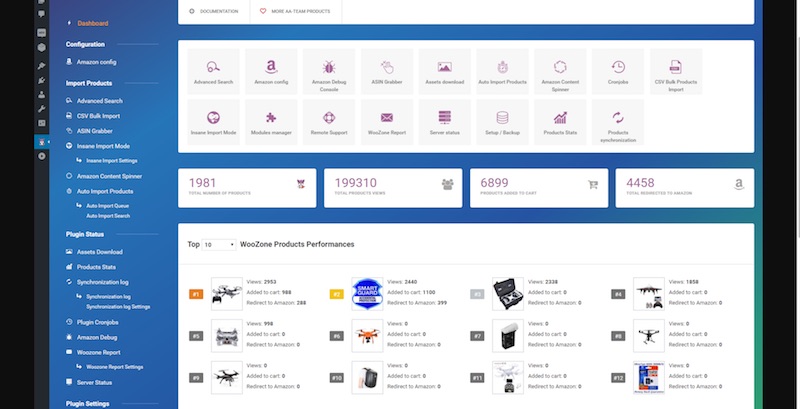Select Amazon config in the sidebar
800x409 pixels.
click(96, 62)
